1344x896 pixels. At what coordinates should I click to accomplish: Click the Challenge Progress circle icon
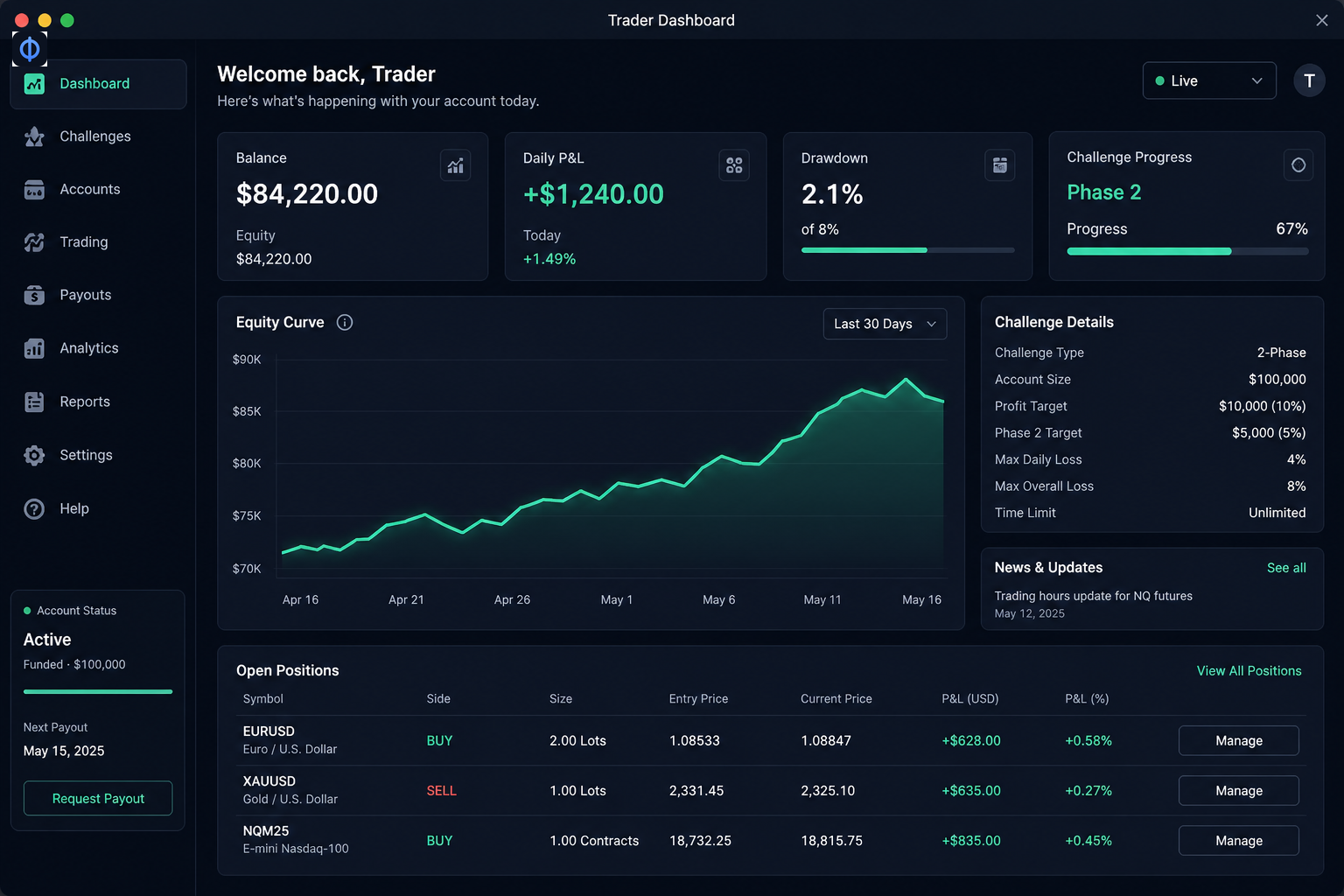pos(1298,164)
